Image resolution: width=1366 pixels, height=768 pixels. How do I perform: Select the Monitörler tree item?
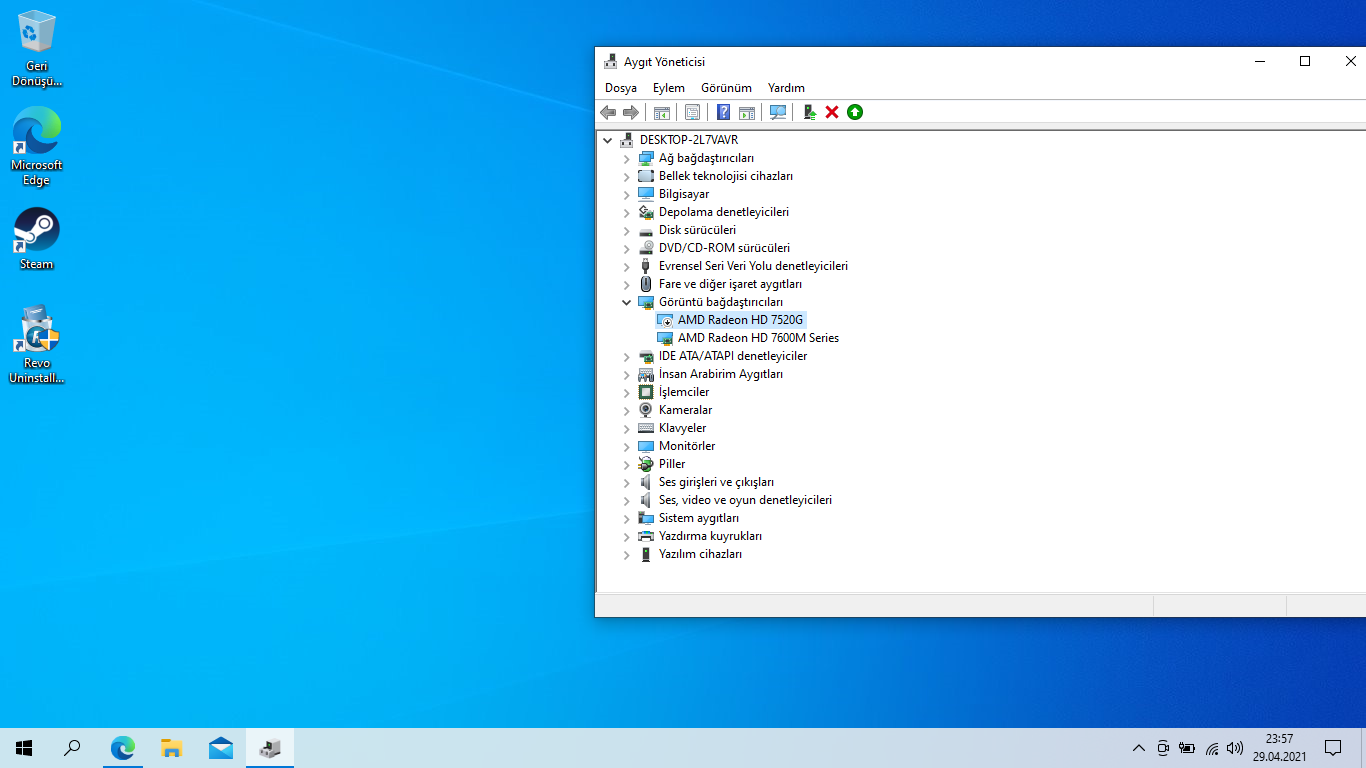[686, 446]
